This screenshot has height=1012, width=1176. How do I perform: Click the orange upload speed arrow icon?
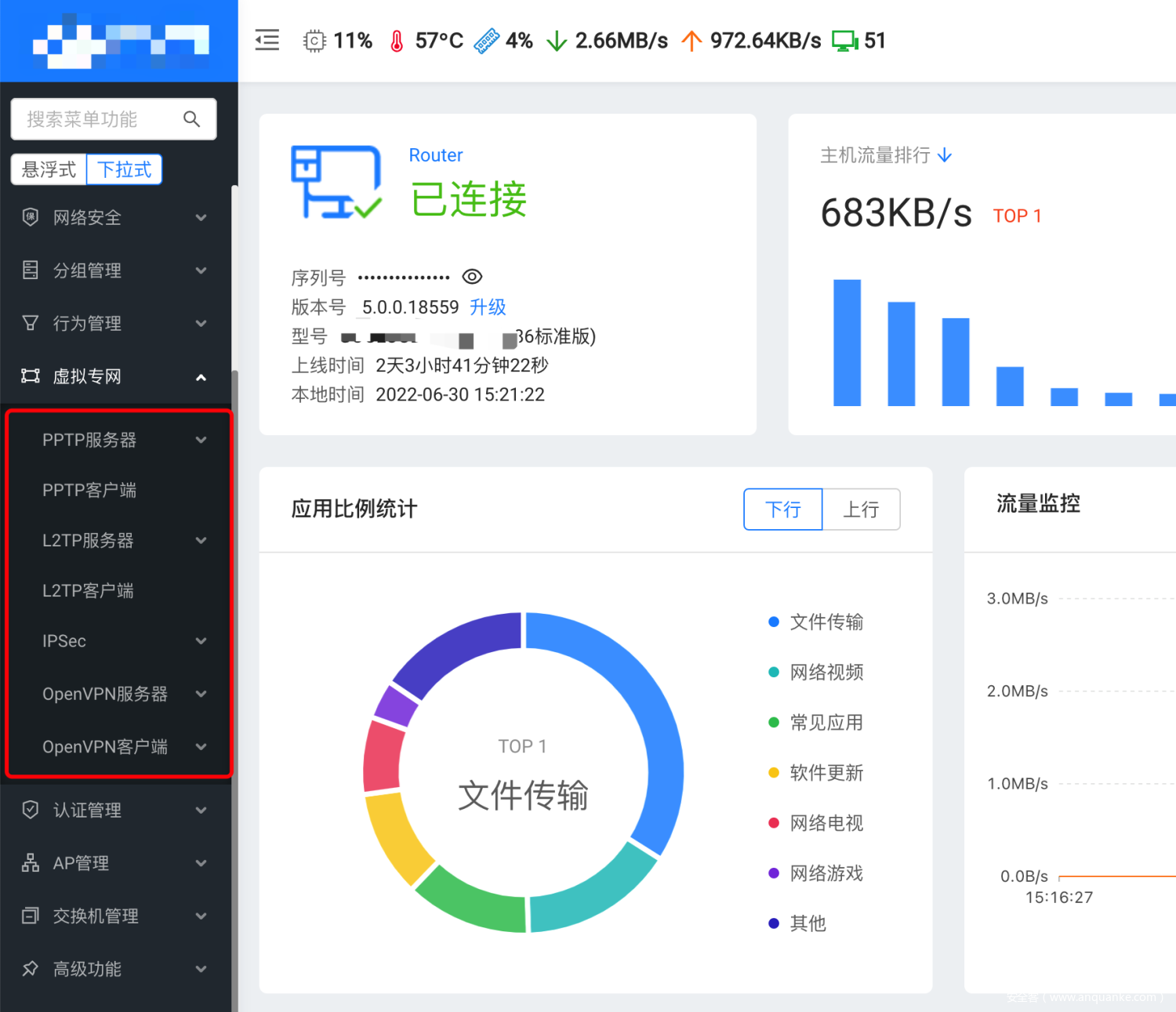click(x=691, y=41)
